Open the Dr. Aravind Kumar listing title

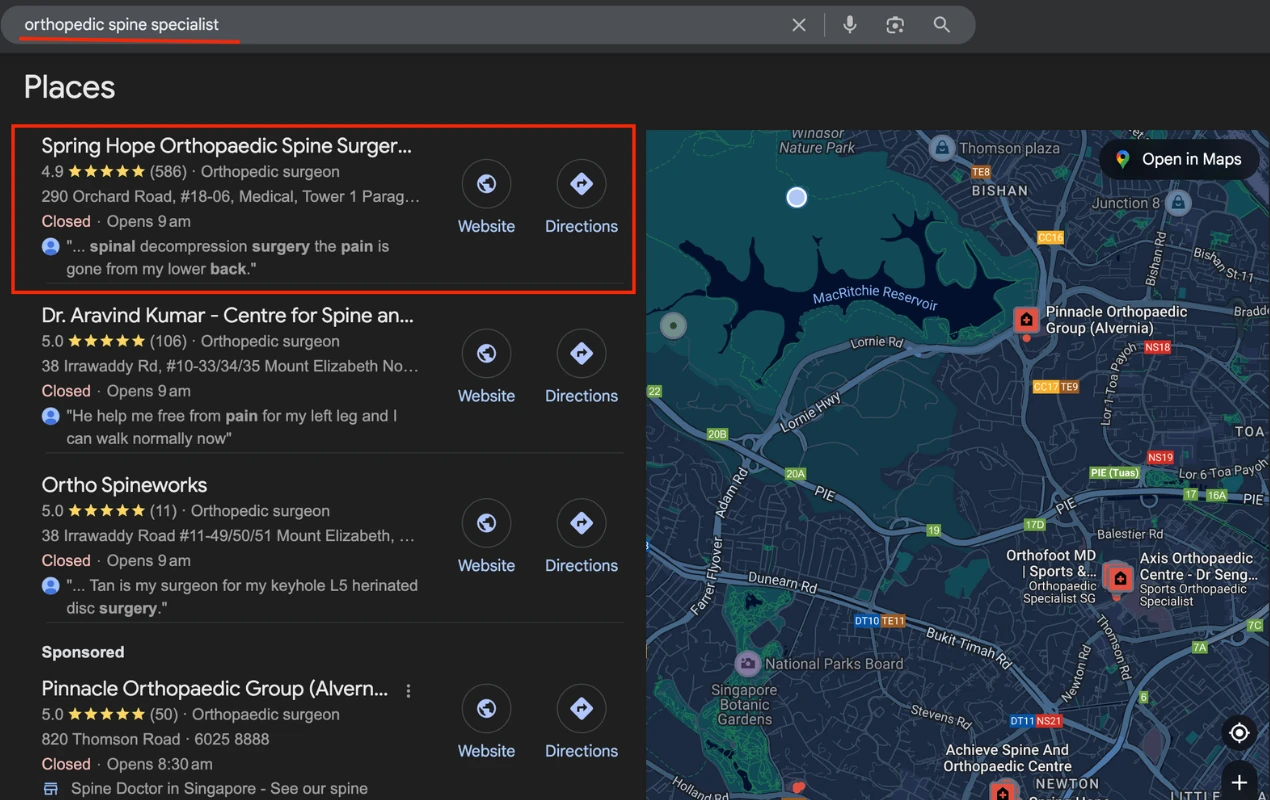click(x=227, y=316)
